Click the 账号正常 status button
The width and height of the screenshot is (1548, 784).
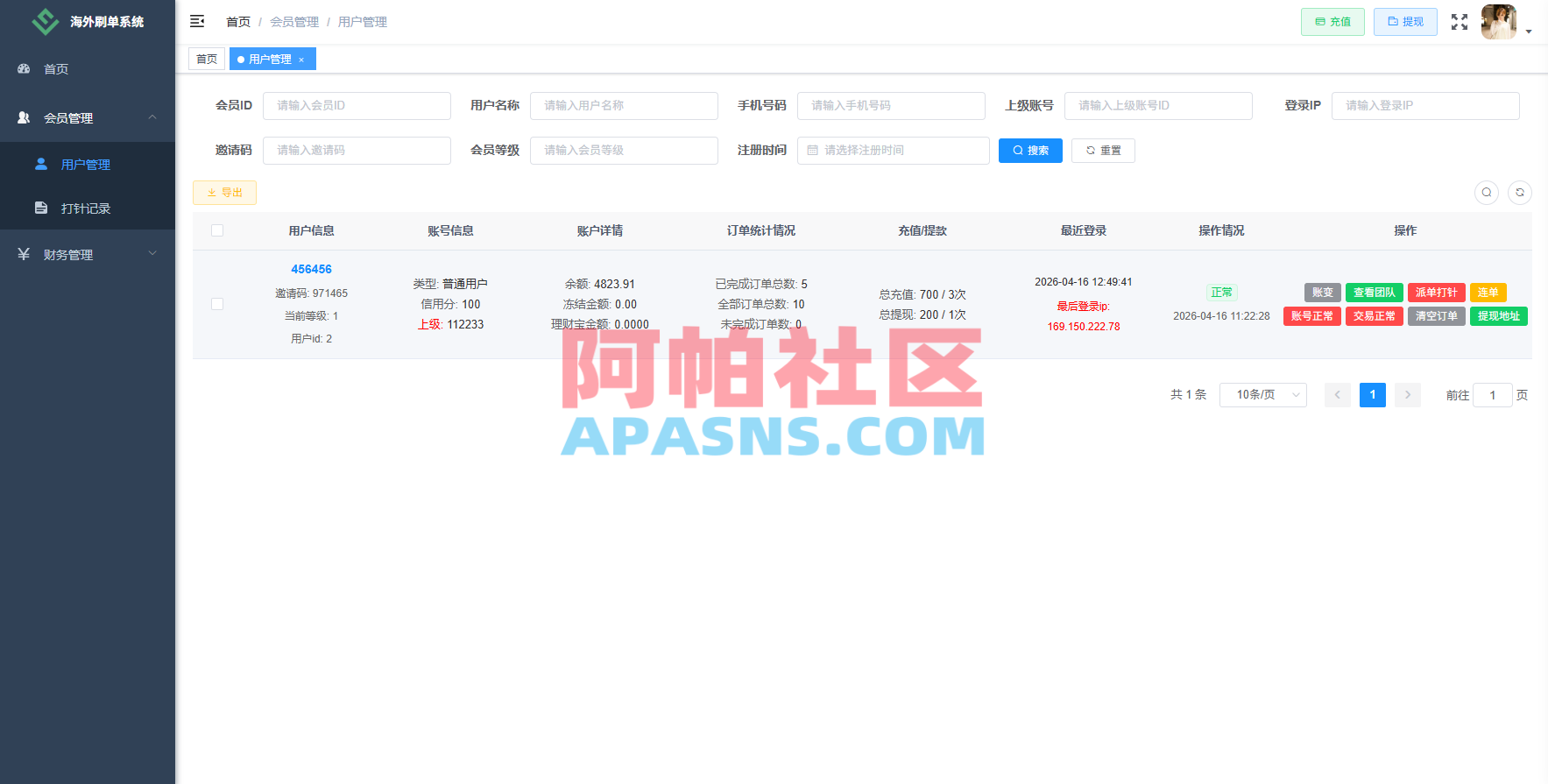click(1312, 316)
